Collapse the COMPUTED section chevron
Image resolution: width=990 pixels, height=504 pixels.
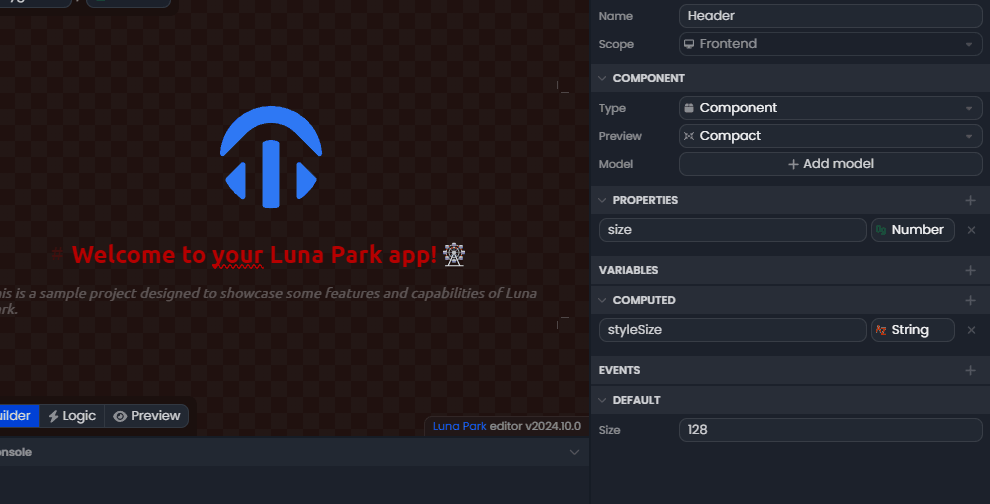click(x=602, y=300)
